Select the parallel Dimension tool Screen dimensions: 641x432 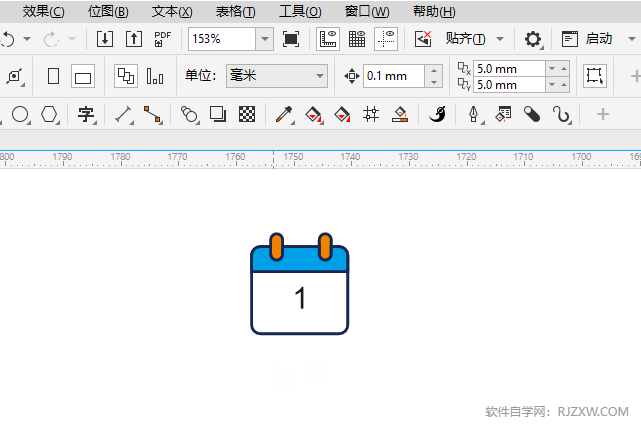[x=123, y=114]
